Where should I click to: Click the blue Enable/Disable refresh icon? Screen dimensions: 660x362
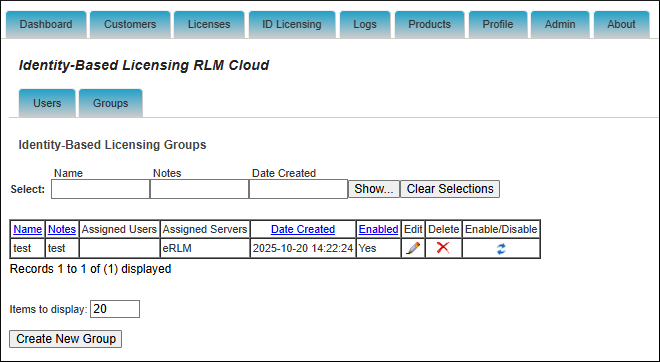pyautogui.click(x=501, y=249)
